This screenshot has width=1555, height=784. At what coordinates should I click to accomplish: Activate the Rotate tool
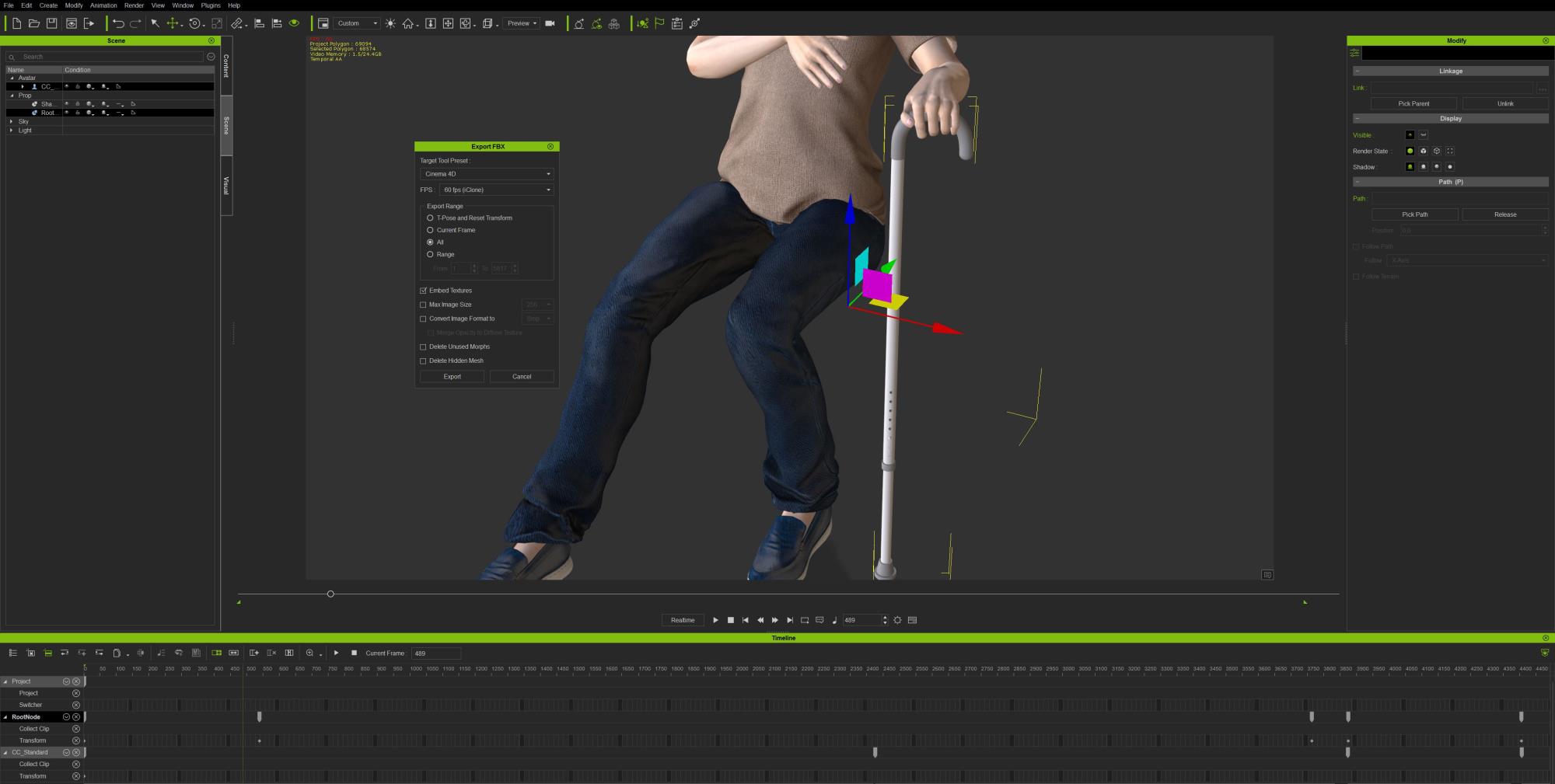coord(195,23)
